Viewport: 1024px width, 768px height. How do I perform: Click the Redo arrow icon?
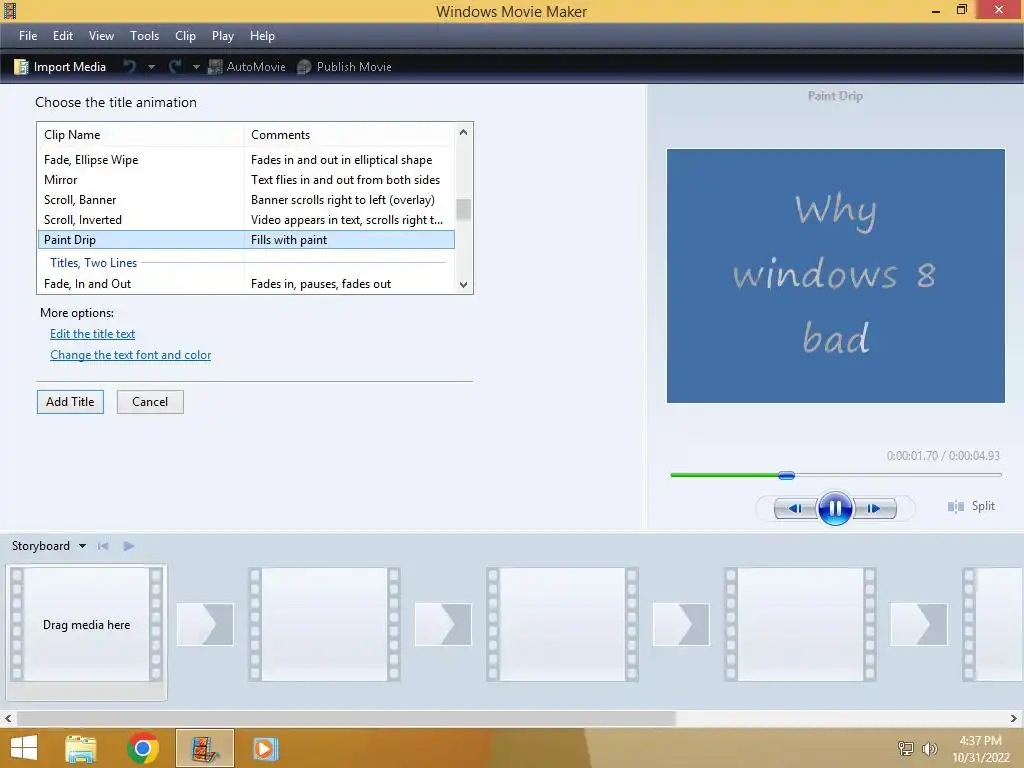pos(175,67)
